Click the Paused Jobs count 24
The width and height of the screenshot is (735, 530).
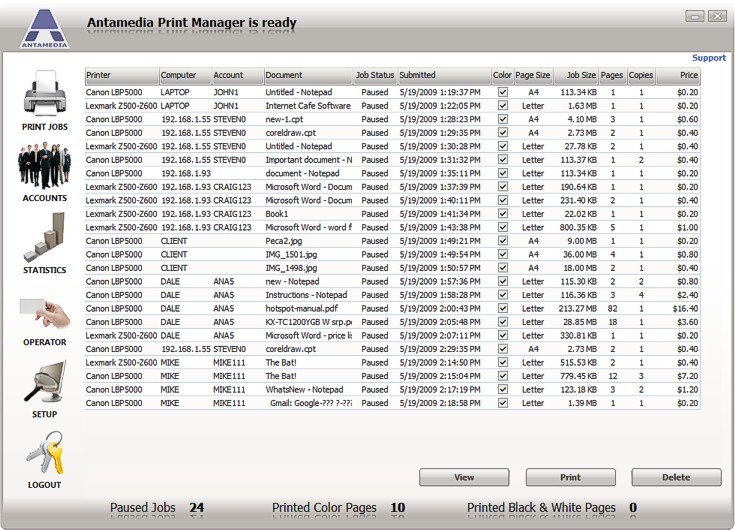196,508
